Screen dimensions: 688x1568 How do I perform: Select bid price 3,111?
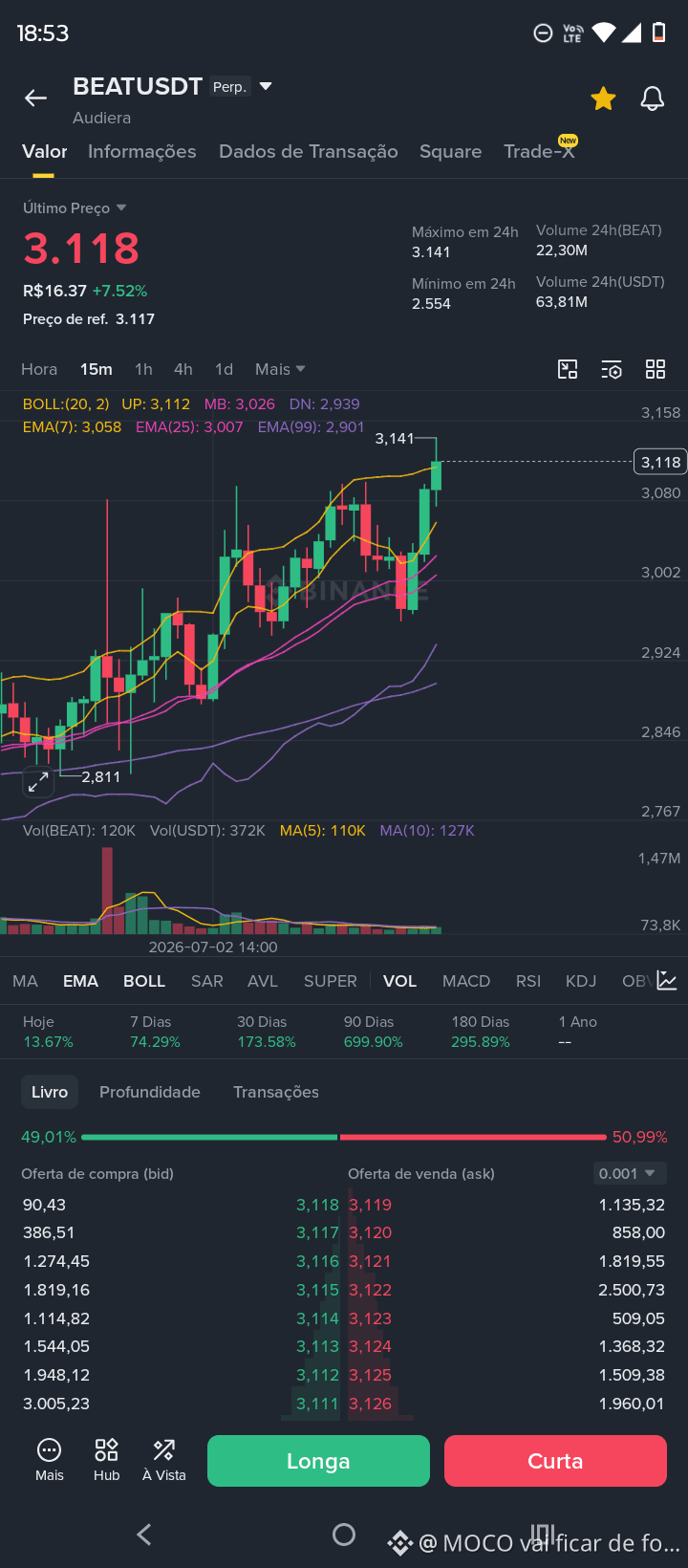(317, 1404)
